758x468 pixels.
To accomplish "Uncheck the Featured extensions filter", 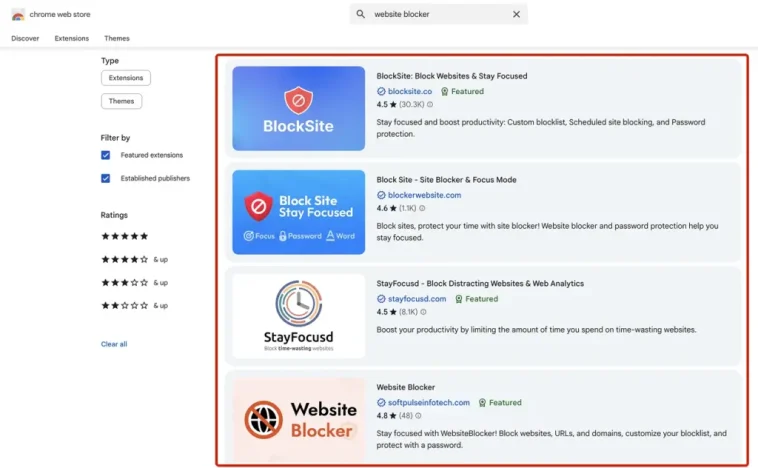I will click(x=105, y=155).
